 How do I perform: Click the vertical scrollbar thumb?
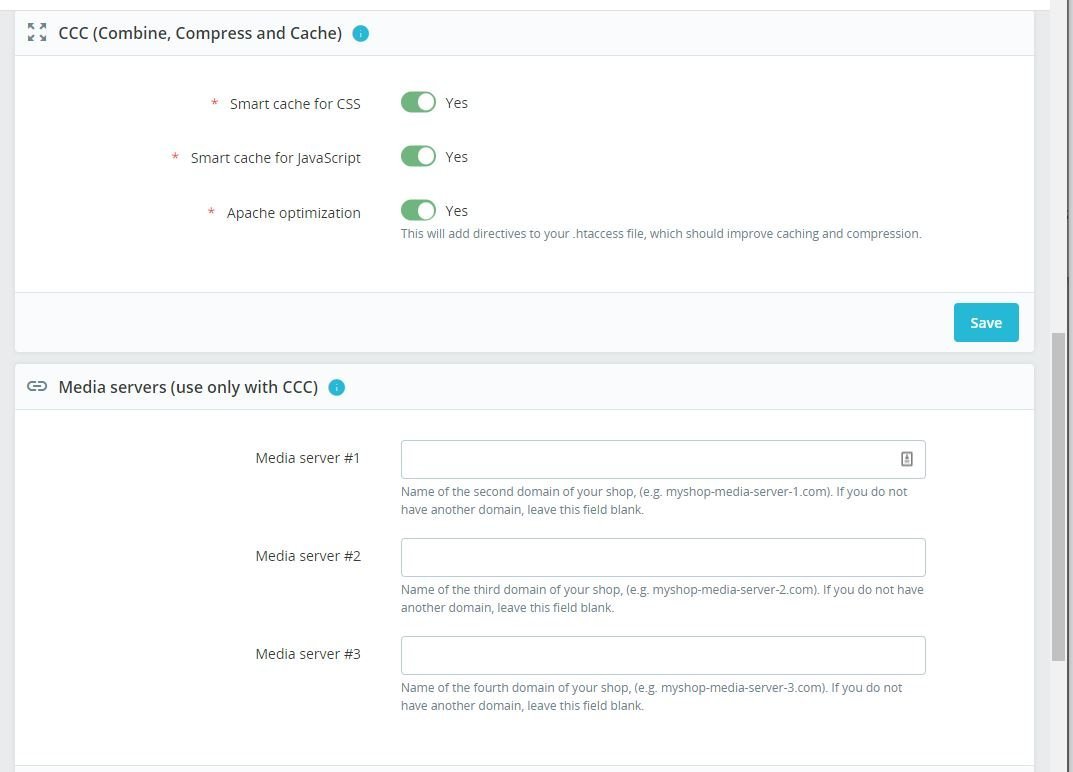point(1058,495)
